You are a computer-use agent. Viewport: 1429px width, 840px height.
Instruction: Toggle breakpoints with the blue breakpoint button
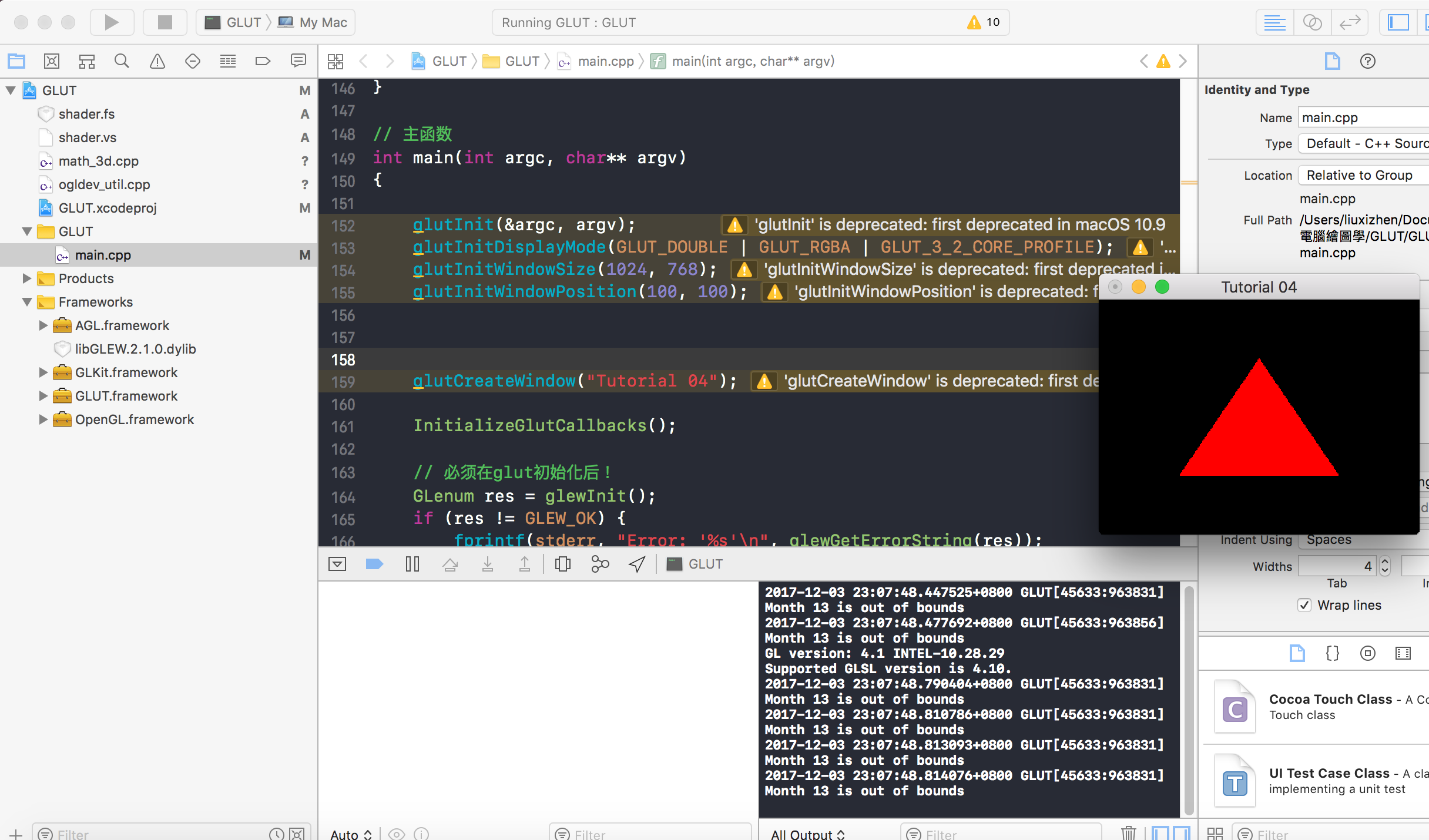[374, 564]
